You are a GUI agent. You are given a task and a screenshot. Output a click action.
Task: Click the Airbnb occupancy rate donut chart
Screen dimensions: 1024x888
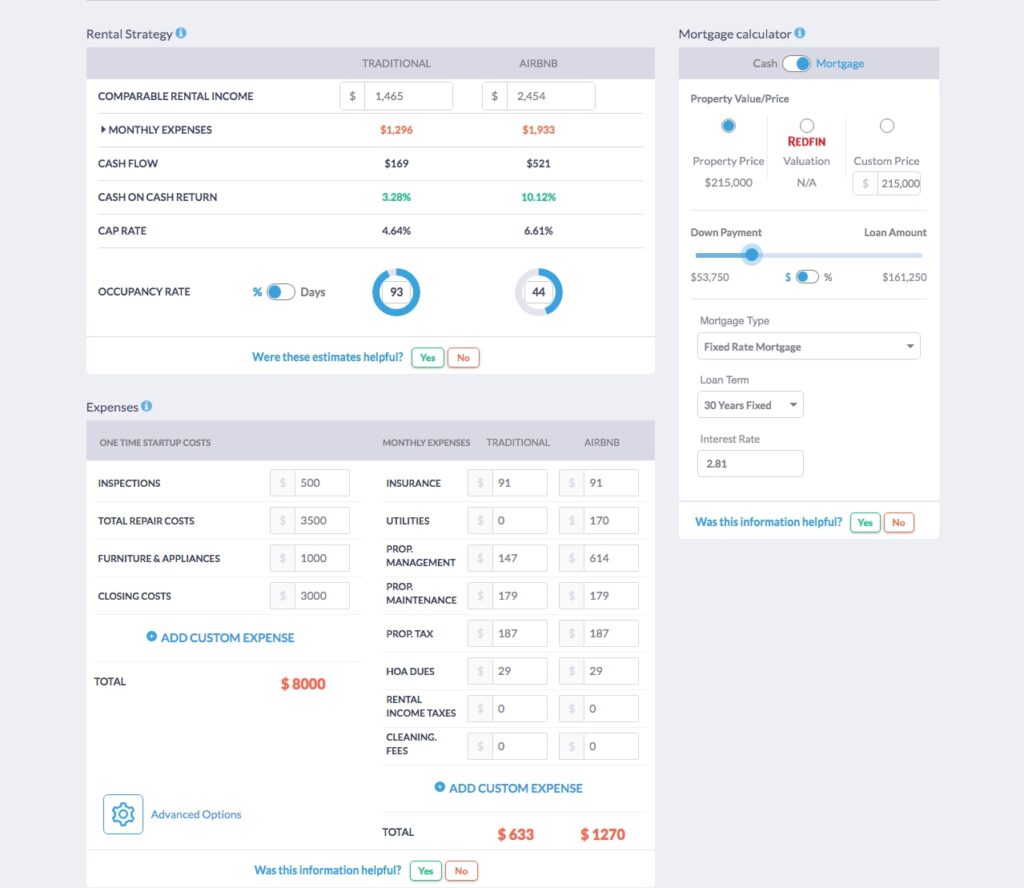539,291
